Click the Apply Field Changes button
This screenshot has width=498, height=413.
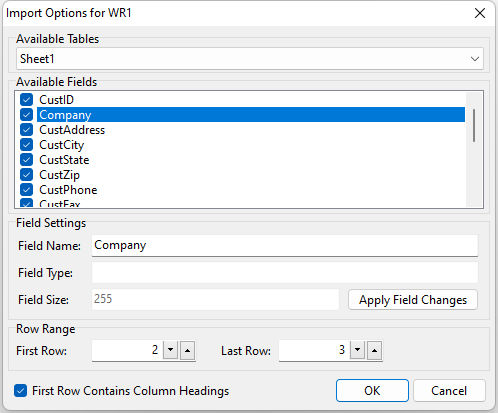[413, 300]
